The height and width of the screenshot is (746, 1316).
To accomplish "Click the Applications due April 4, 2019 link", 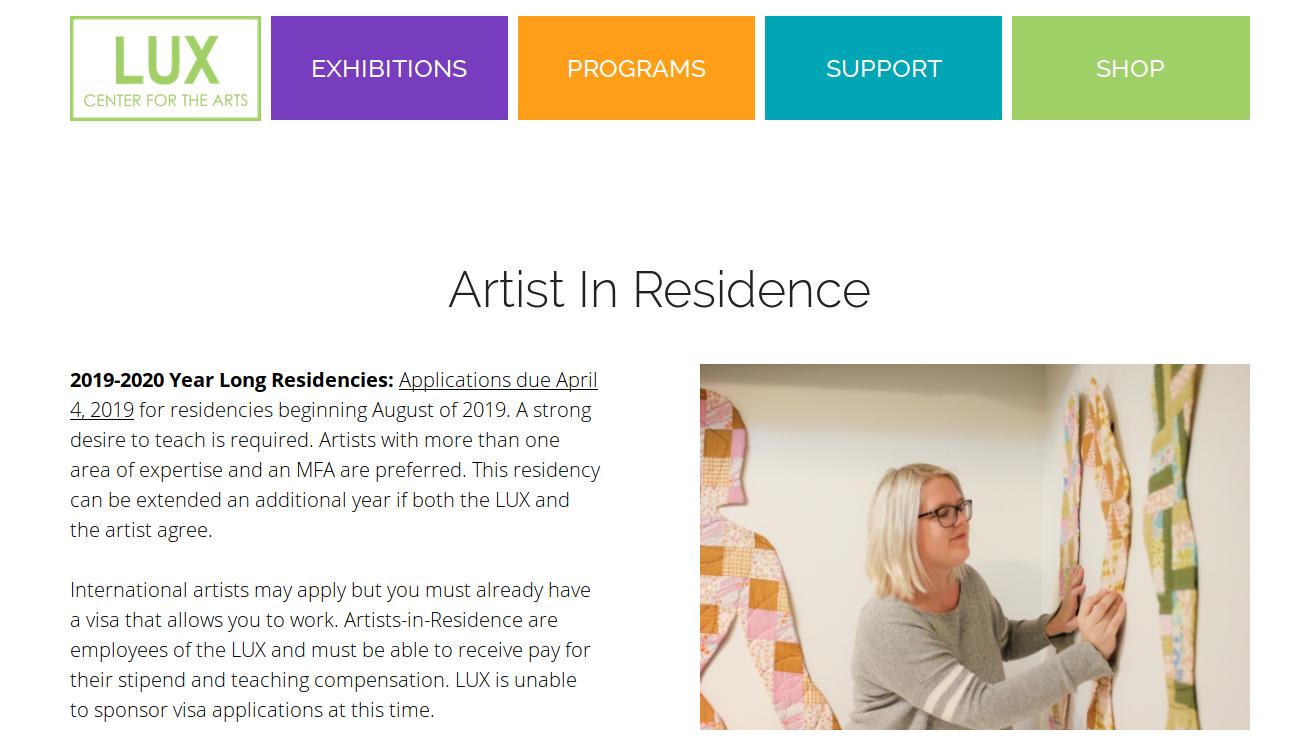I will tap(497, 380).
